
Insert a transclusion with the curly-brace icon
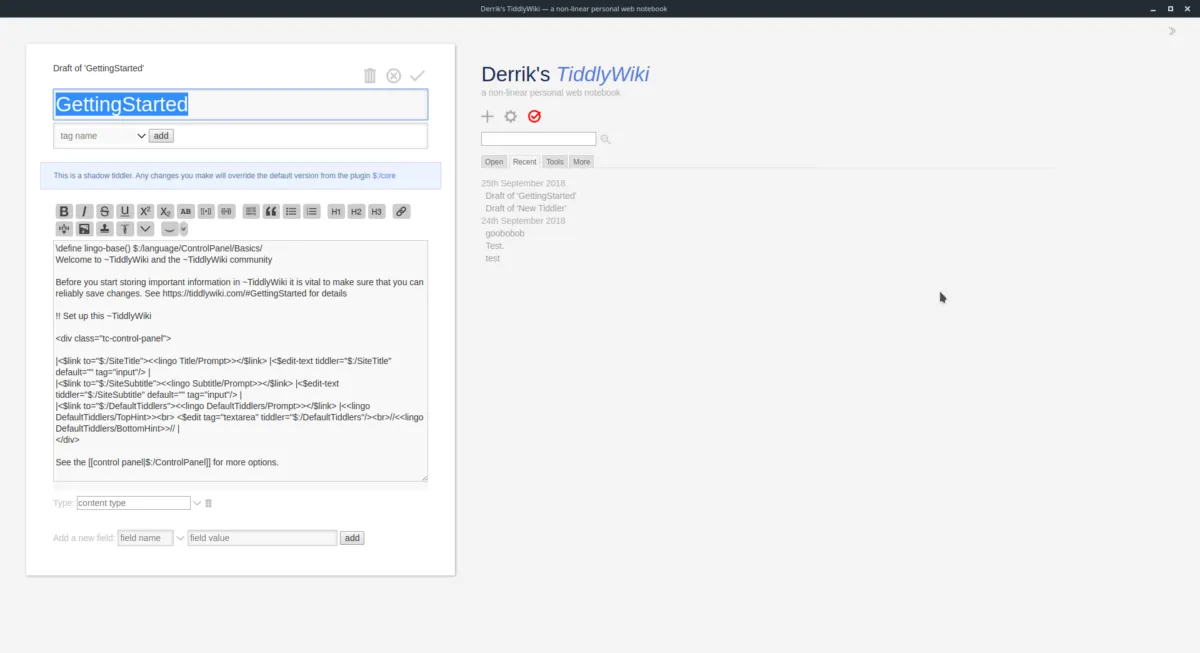(226, 211)
